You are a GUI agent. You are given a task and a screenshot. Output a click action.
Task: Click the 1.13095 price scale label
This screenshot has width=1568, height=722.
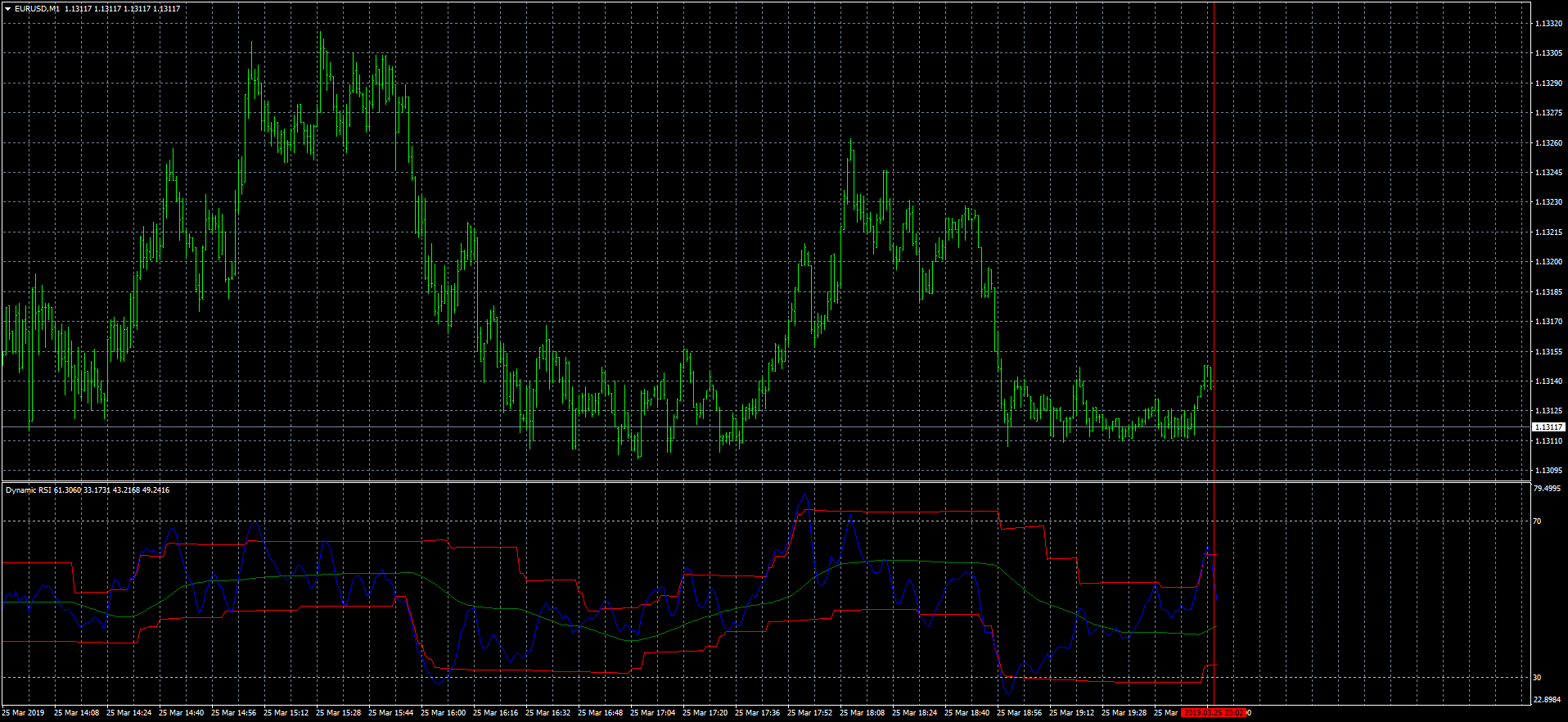[1548, 471]
